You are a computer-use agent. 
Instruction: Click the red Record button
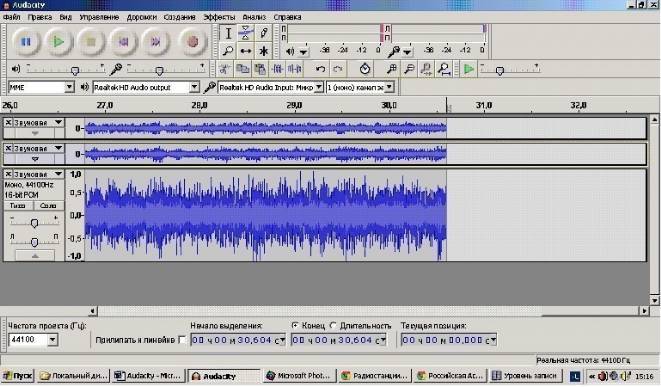[x=193, y=42]
